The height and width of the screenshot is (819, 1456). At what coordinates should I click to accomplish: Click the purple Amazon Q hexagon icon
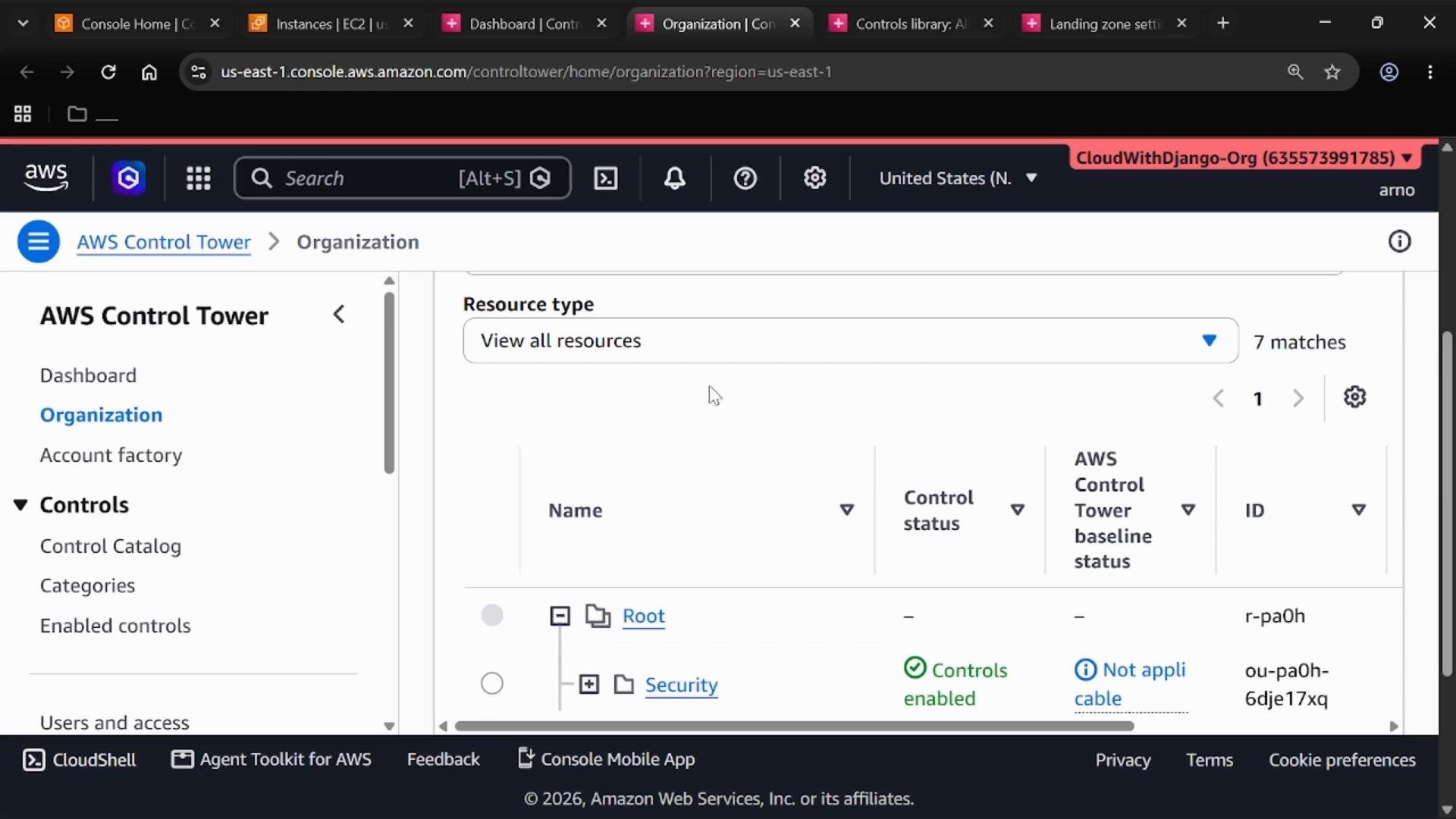(x=129, y=178)
